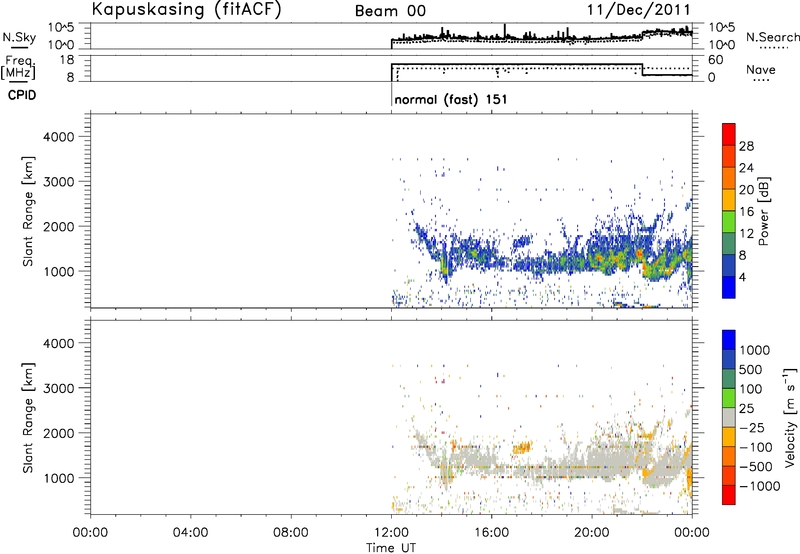Click the dark blue top segment of velocity colorbar

tap(729, 340)
